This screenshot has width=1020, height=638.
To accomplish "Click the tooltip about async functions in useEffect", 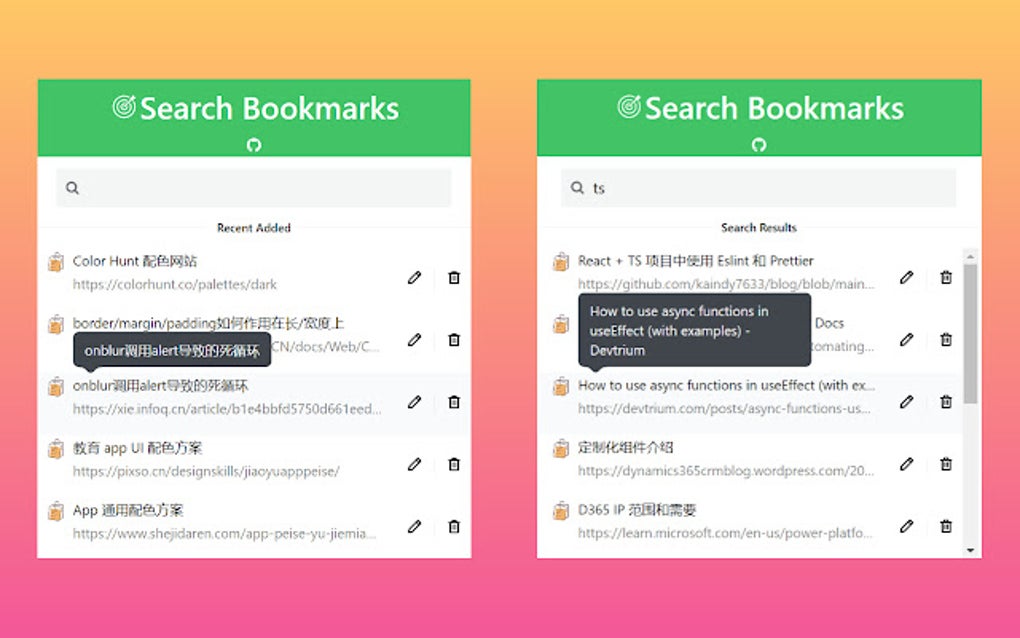I will pos(692,330).
